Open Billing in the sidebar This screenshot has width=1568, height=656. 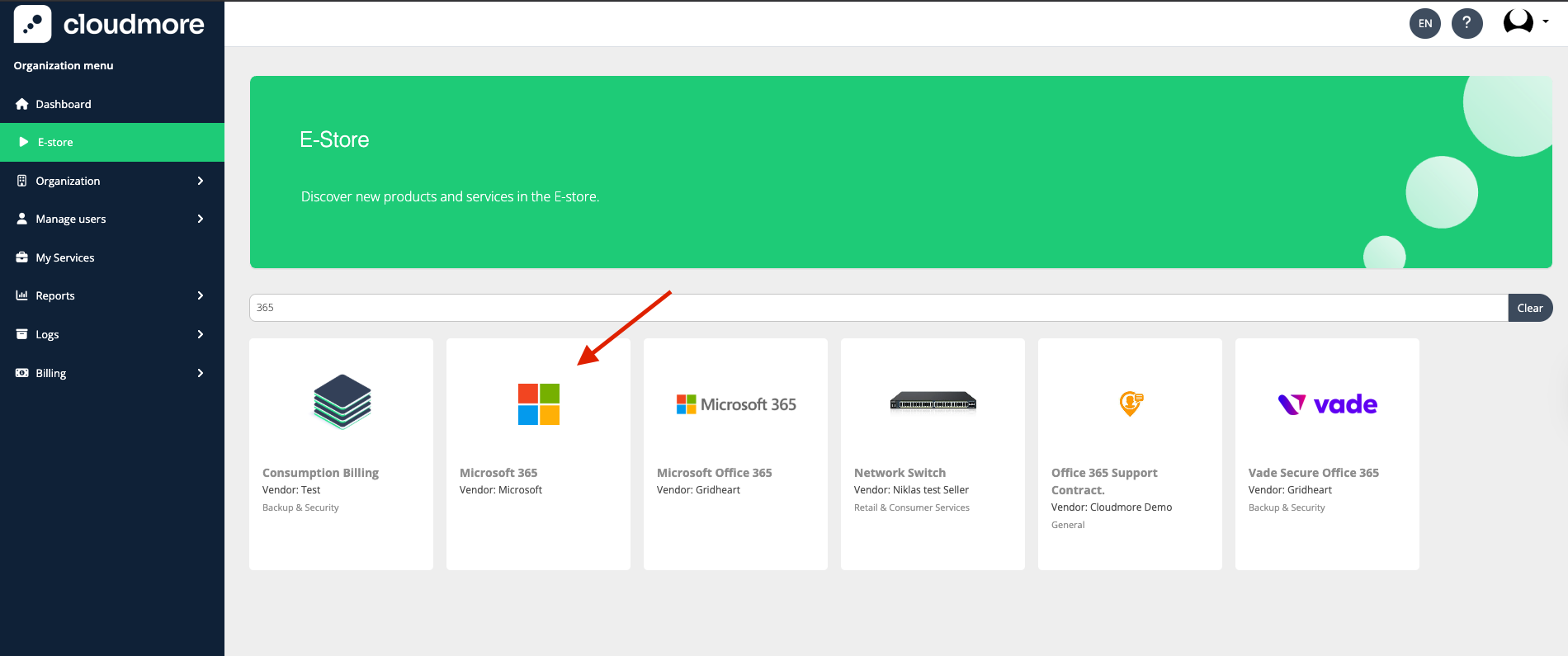click(50, 373)
